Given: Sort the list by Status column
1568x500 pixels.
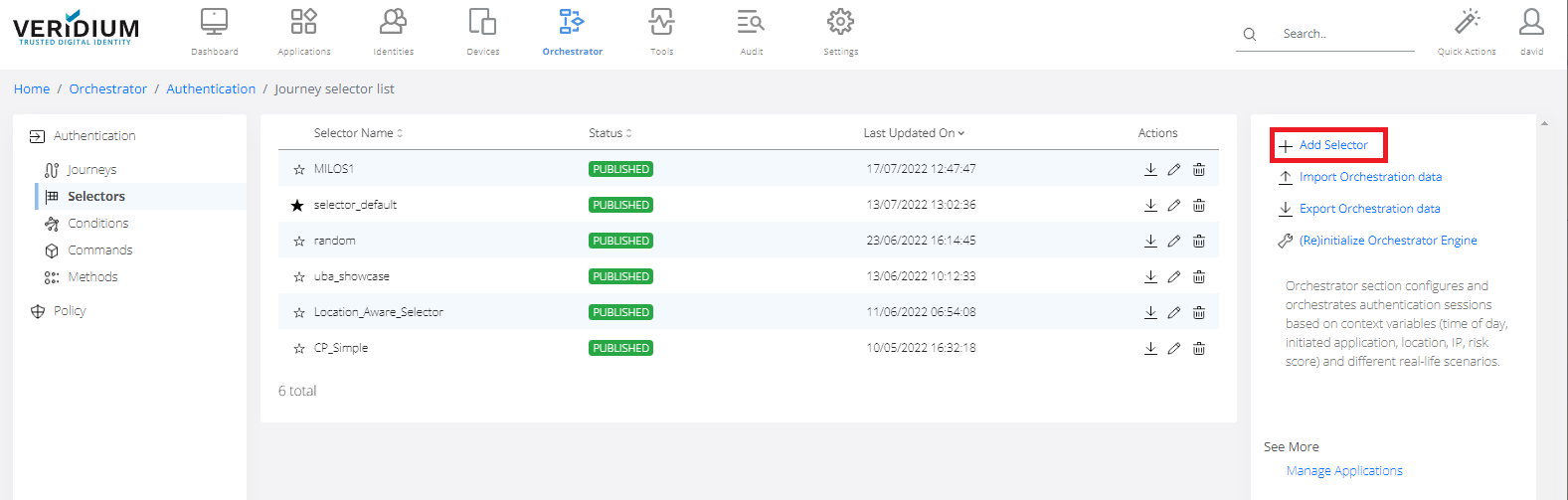Looking at the screenshot, I should point(610,133).
